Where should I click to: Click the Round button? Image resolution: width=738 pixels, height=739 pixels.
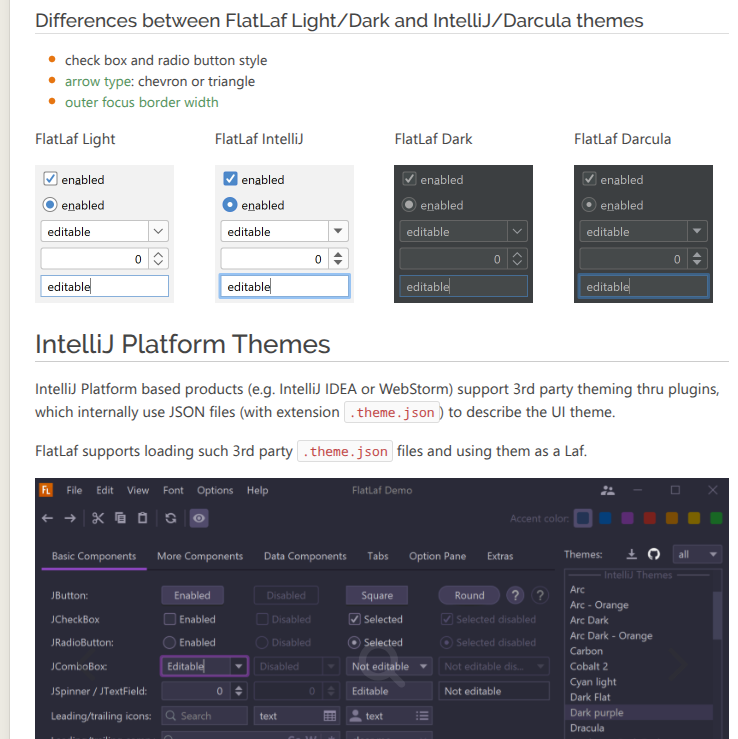469,595
